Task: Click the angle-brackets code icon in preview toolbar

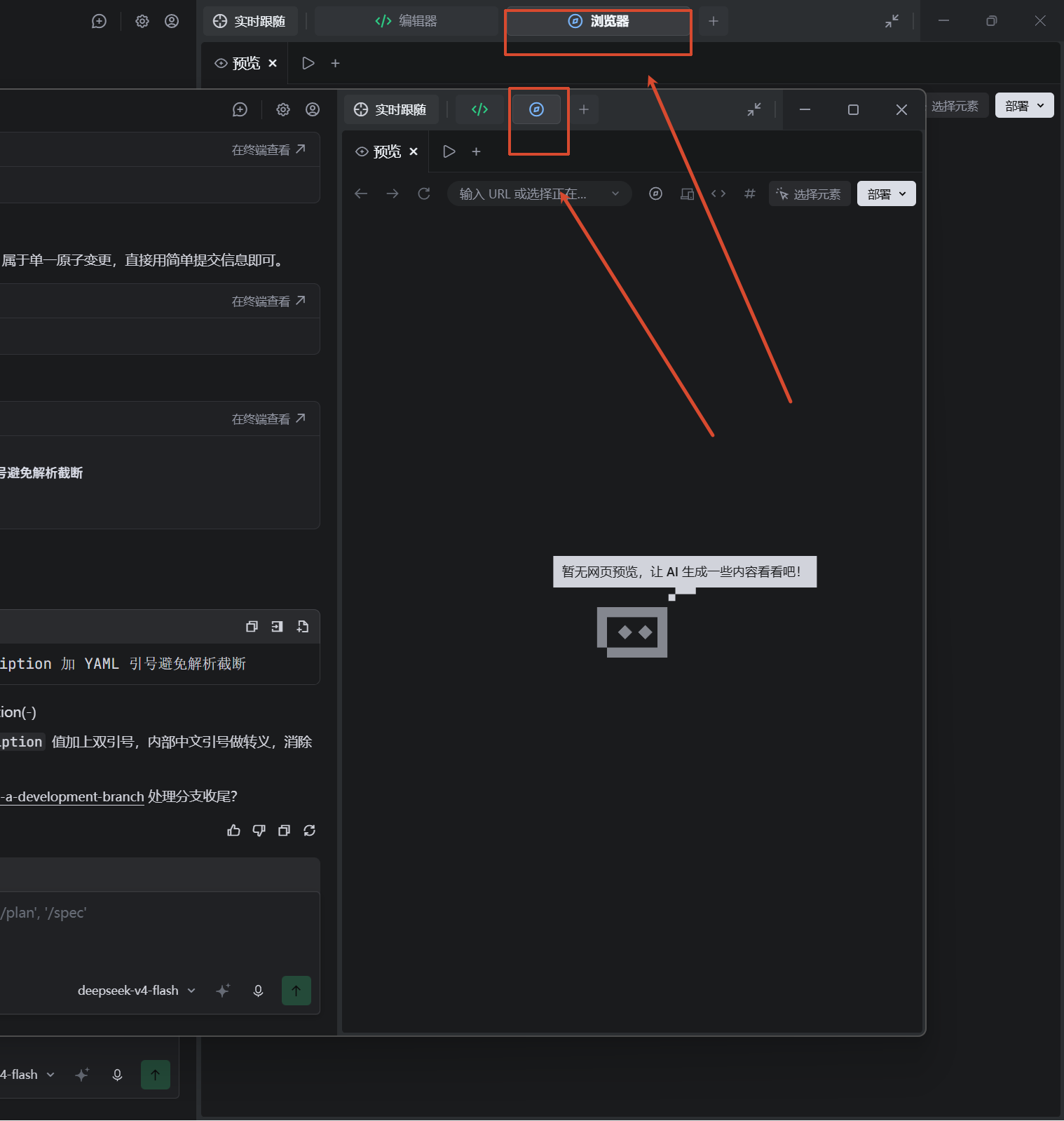Action: click(x=718, y=193)
